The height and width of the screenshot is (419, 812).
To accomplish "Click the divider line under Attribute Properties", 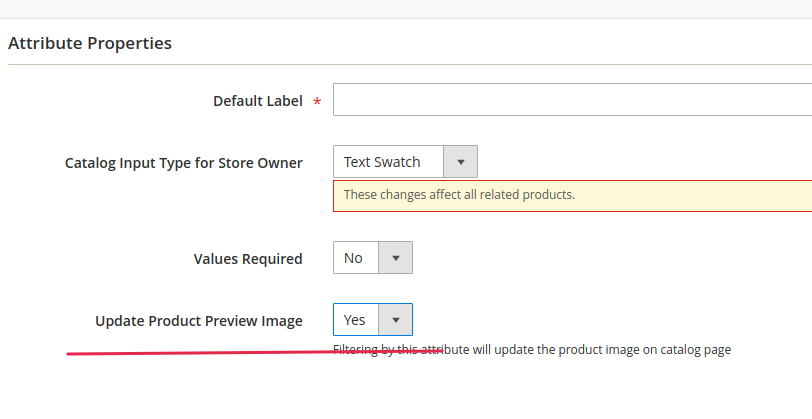I will [410, 65].
